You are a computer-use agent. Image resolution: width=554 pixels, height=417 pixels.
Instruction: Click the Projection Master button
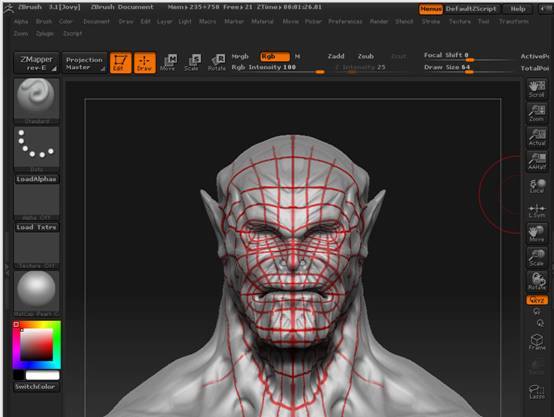click(x=84, y=63)
